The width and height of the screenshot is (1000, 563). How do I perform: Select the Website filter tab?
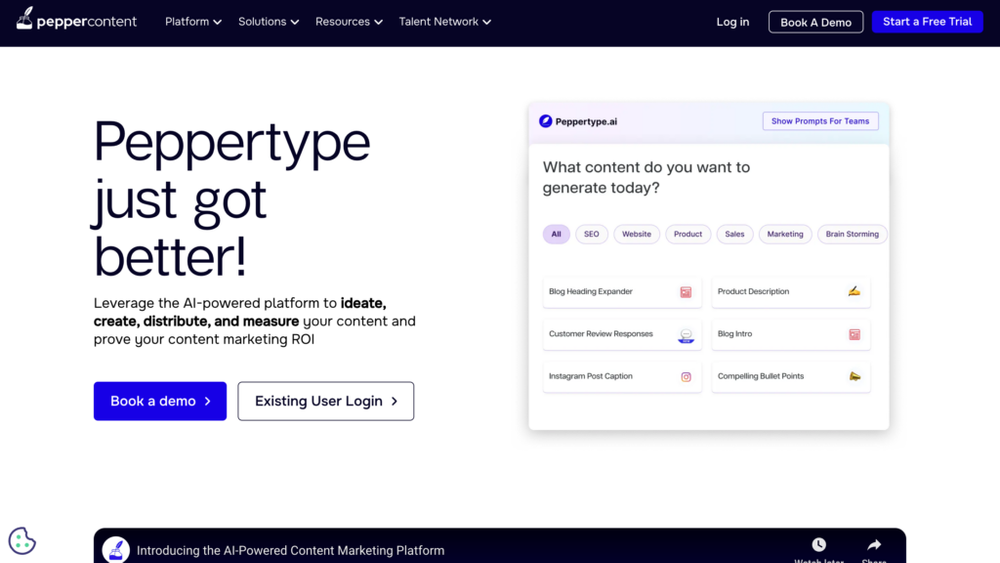[x=636, y=234]
